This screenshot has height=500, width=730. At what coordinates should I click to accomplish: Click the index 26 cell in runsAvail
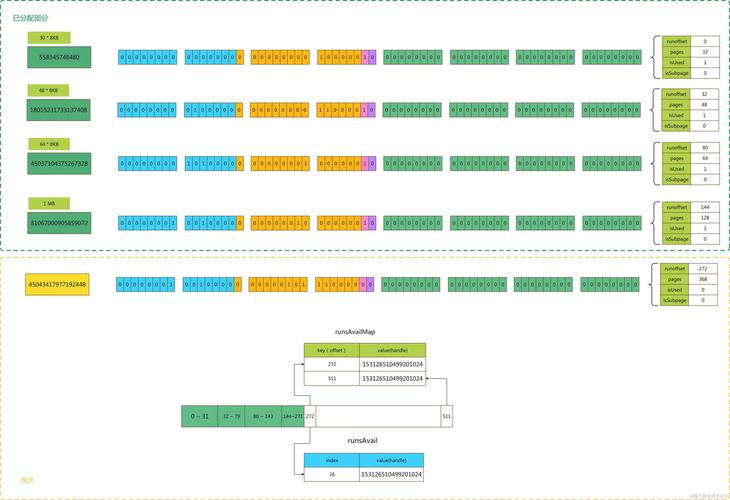coord(331,474)
